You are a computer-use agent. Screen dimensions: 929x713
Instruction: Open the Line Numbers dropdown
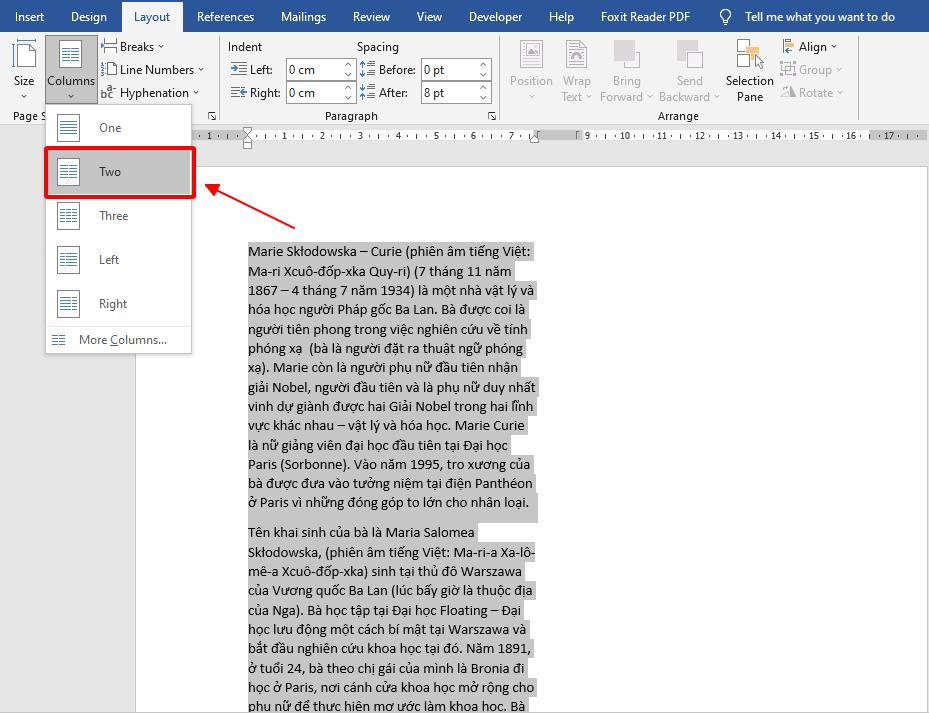[151, 69]
